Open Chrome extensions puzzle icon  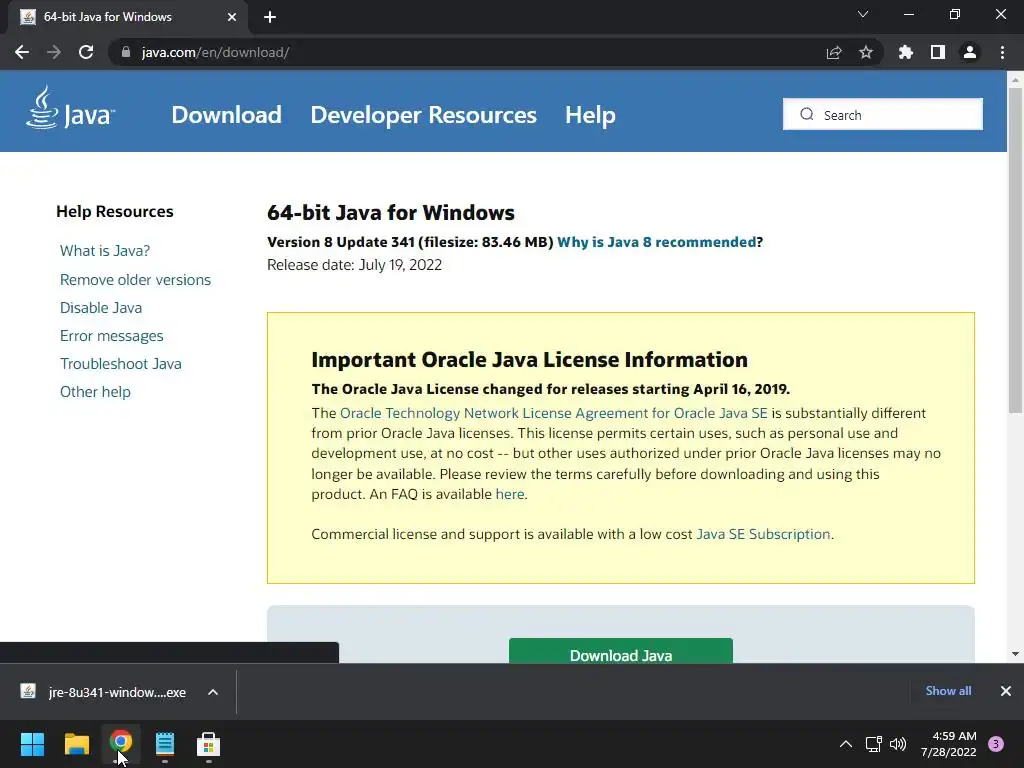(x=906, y=52)
